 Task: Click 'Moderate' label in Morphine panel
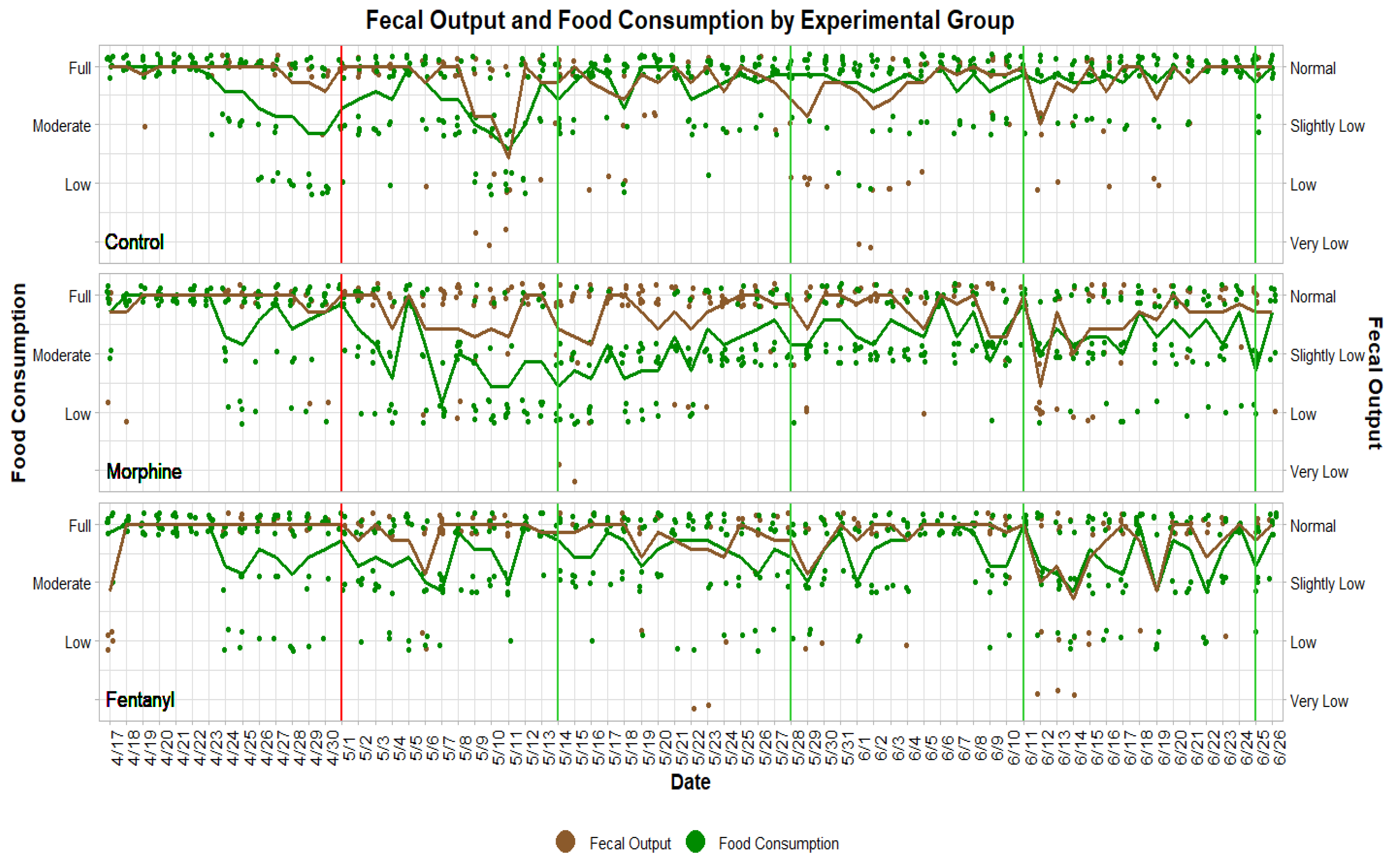coord(62,355)
